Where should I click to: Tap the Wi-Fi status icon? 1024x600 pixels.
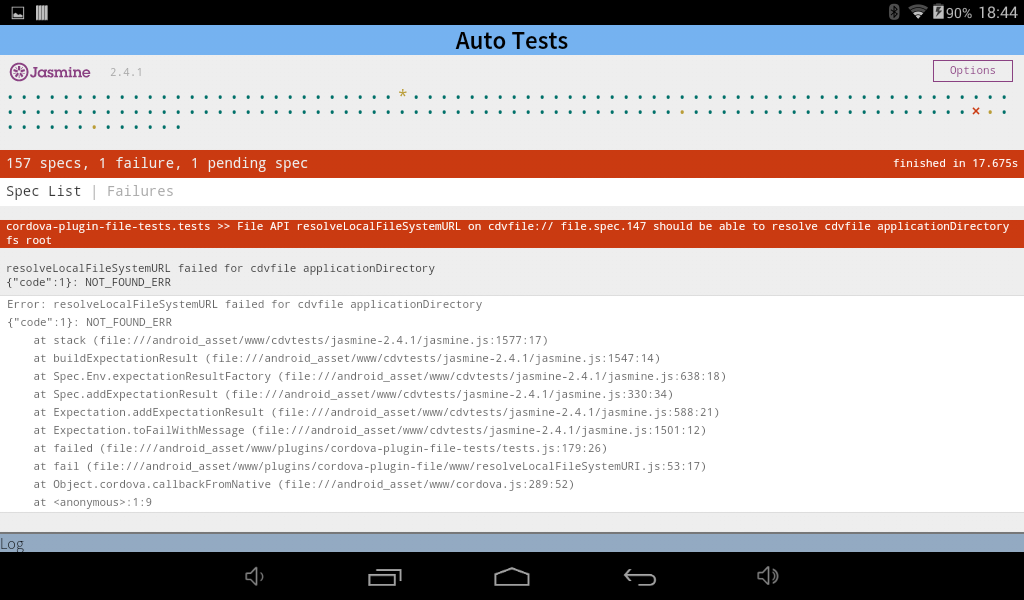tap(918, 12)
